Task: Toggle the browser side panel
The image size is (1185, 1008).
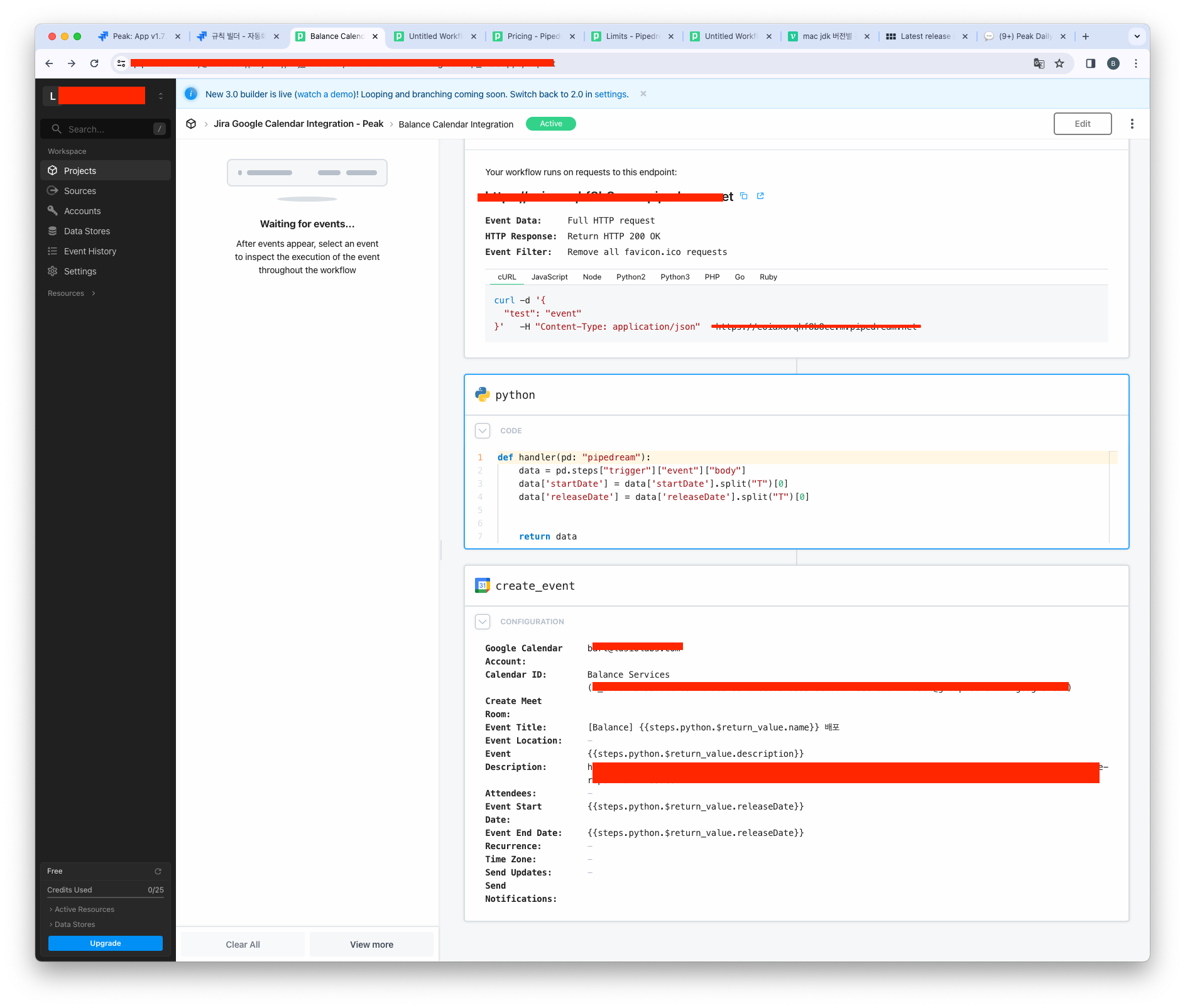Action: [x=1091, y=63]
